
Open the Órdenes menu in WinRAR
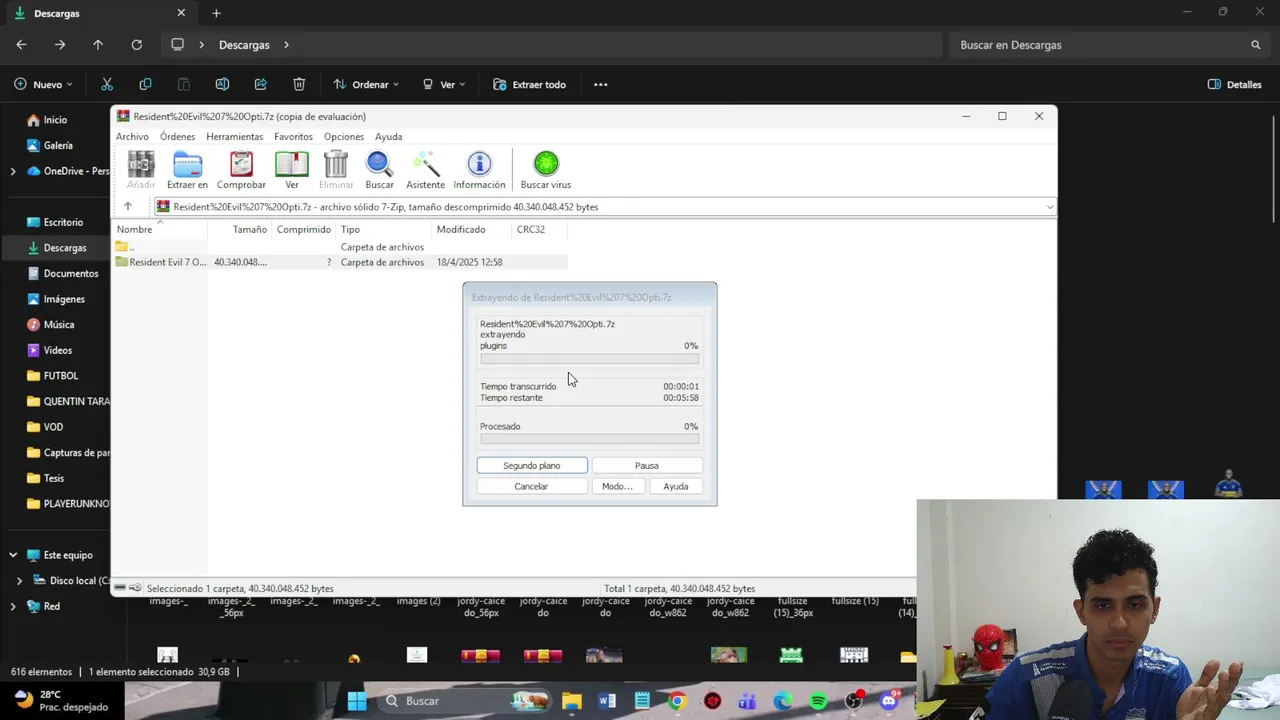pyautogui.click(x=177, y=137)
